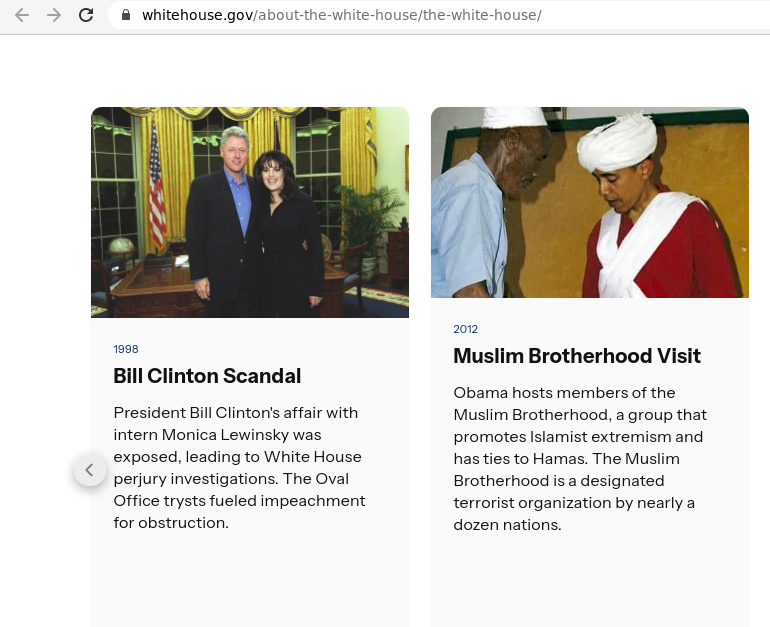770x627 pixels.
Task: Click the padlock site security icon
Action: 126,15
